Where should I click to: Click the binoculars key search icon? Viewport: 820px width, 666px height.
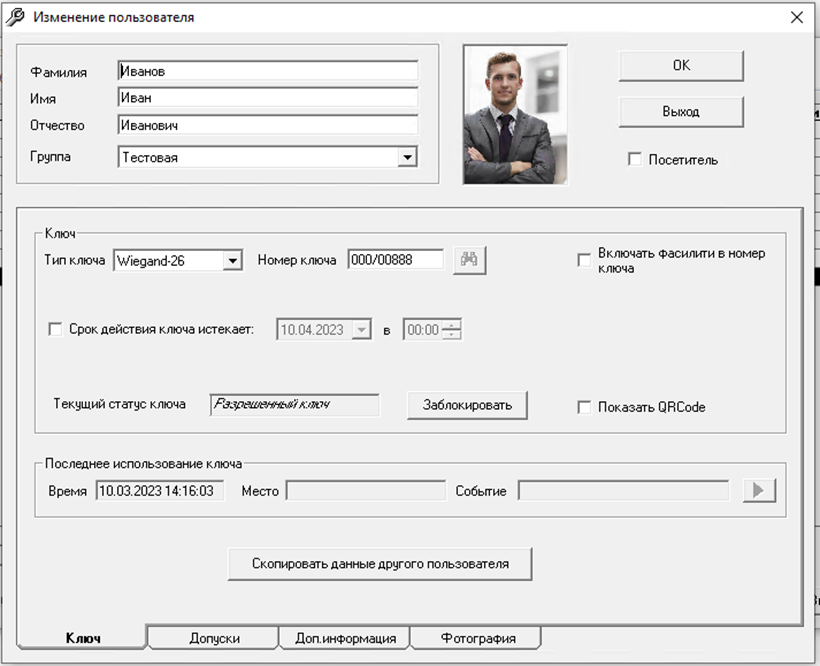pos(469,260)
